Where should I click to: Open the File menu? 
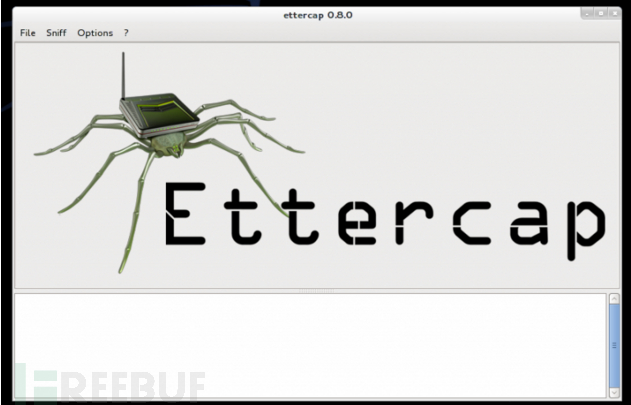pyautogui.click(x=27, y=33)
